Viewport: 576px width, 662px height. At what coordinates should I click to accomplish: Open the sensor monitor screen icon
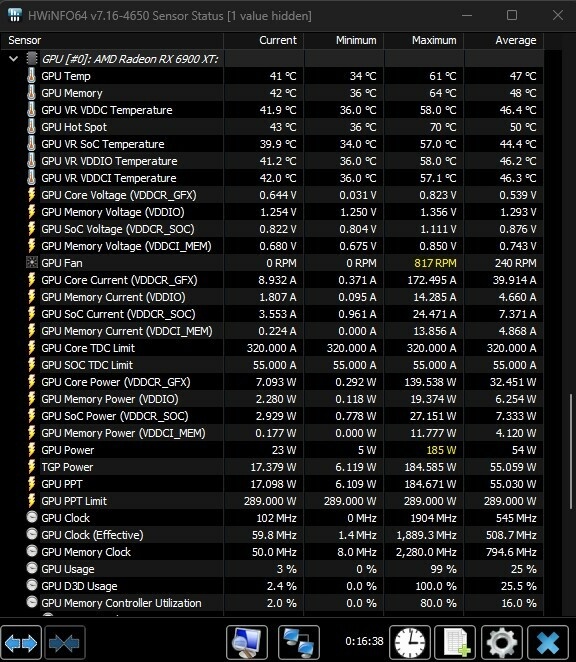coord(247,643)
